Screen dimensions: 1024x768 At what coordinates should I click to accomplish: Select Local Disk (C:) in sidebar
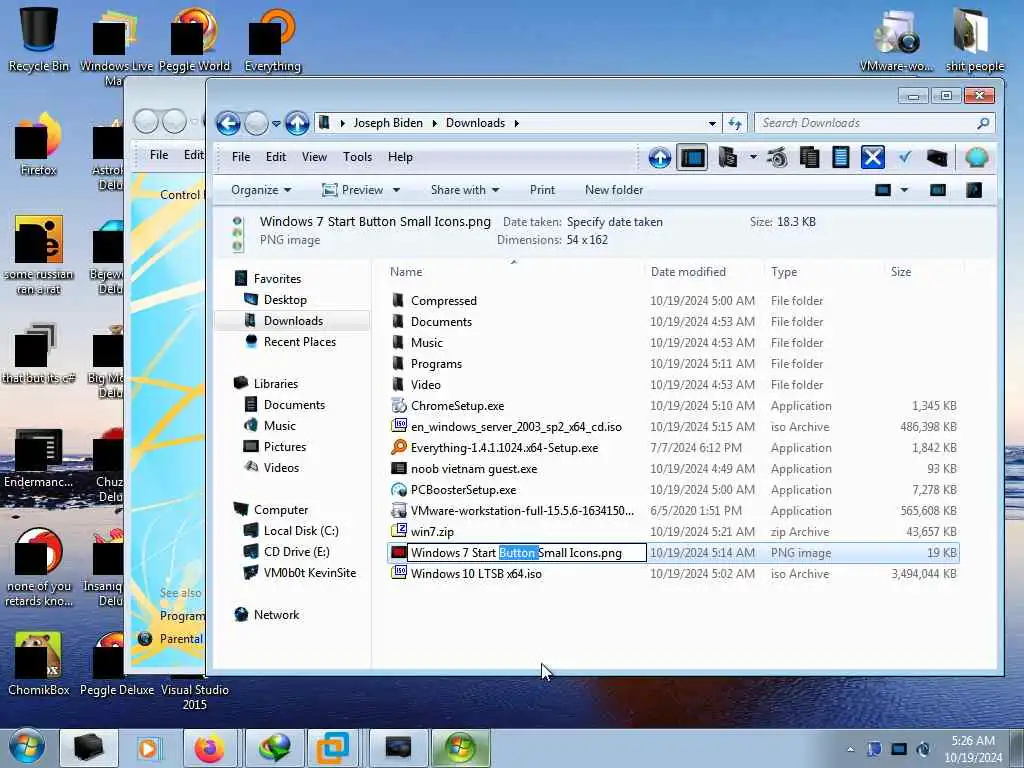coord(301,531)
